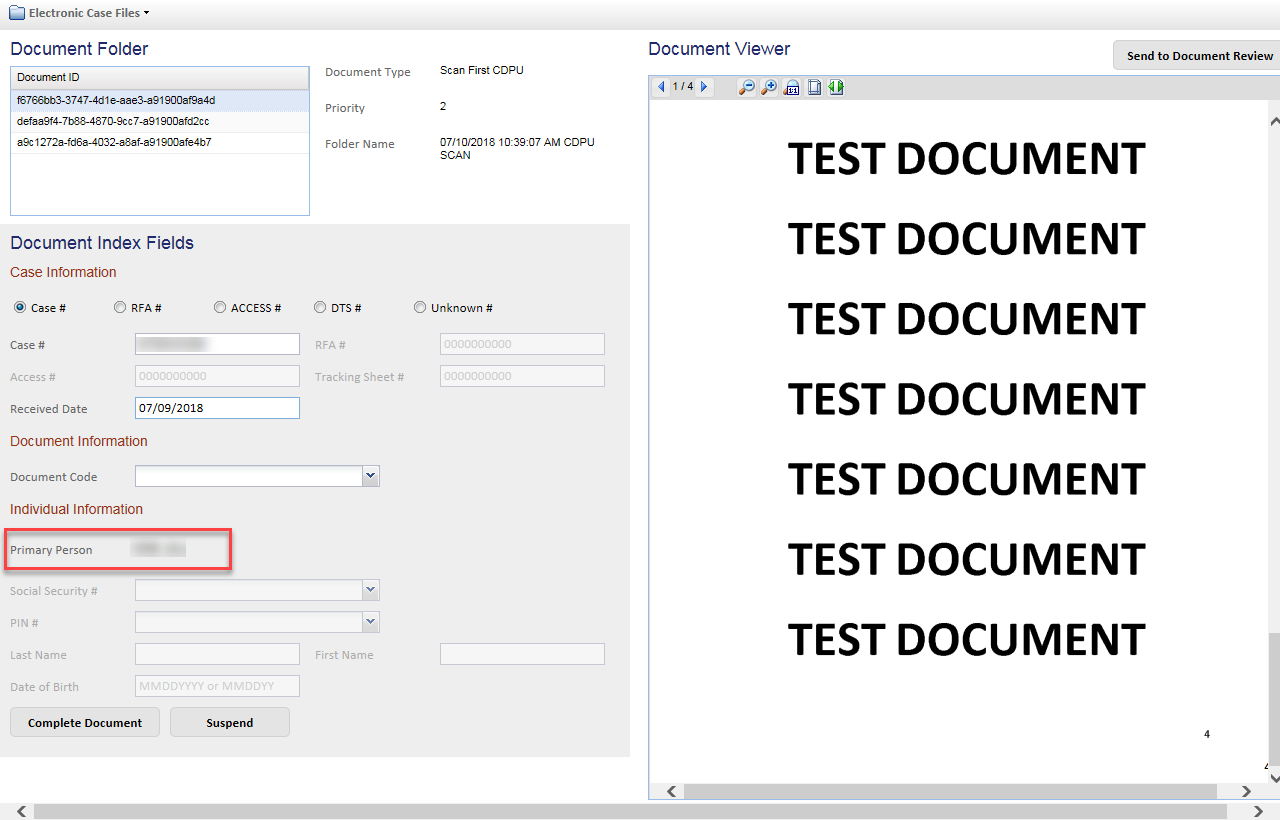
Task: Expand the PIN # dropdown
Action: [371, 622]
